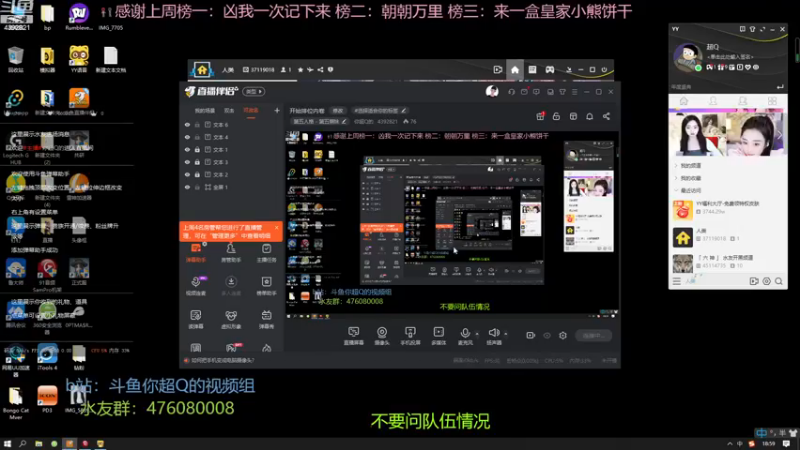
Task: Hide the 文本 6 source layer
Action: (x=187, y=124)
